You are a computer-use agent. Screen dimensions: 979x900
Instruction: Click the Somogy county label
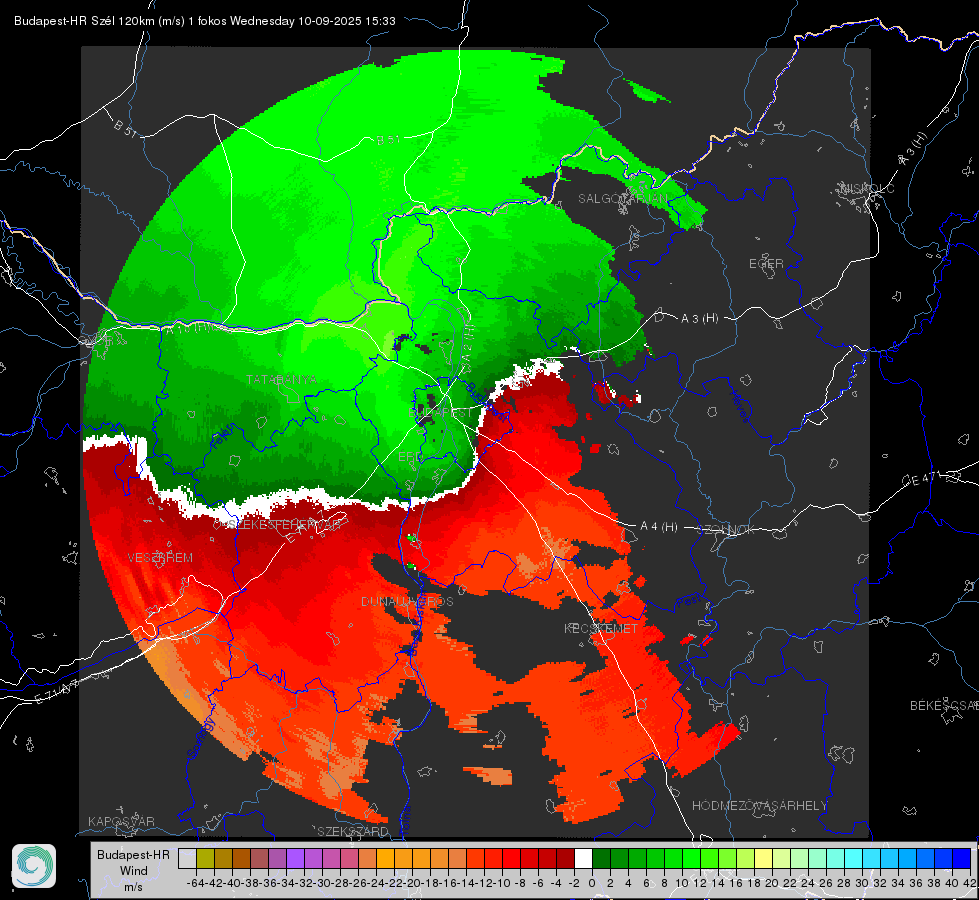201,738
